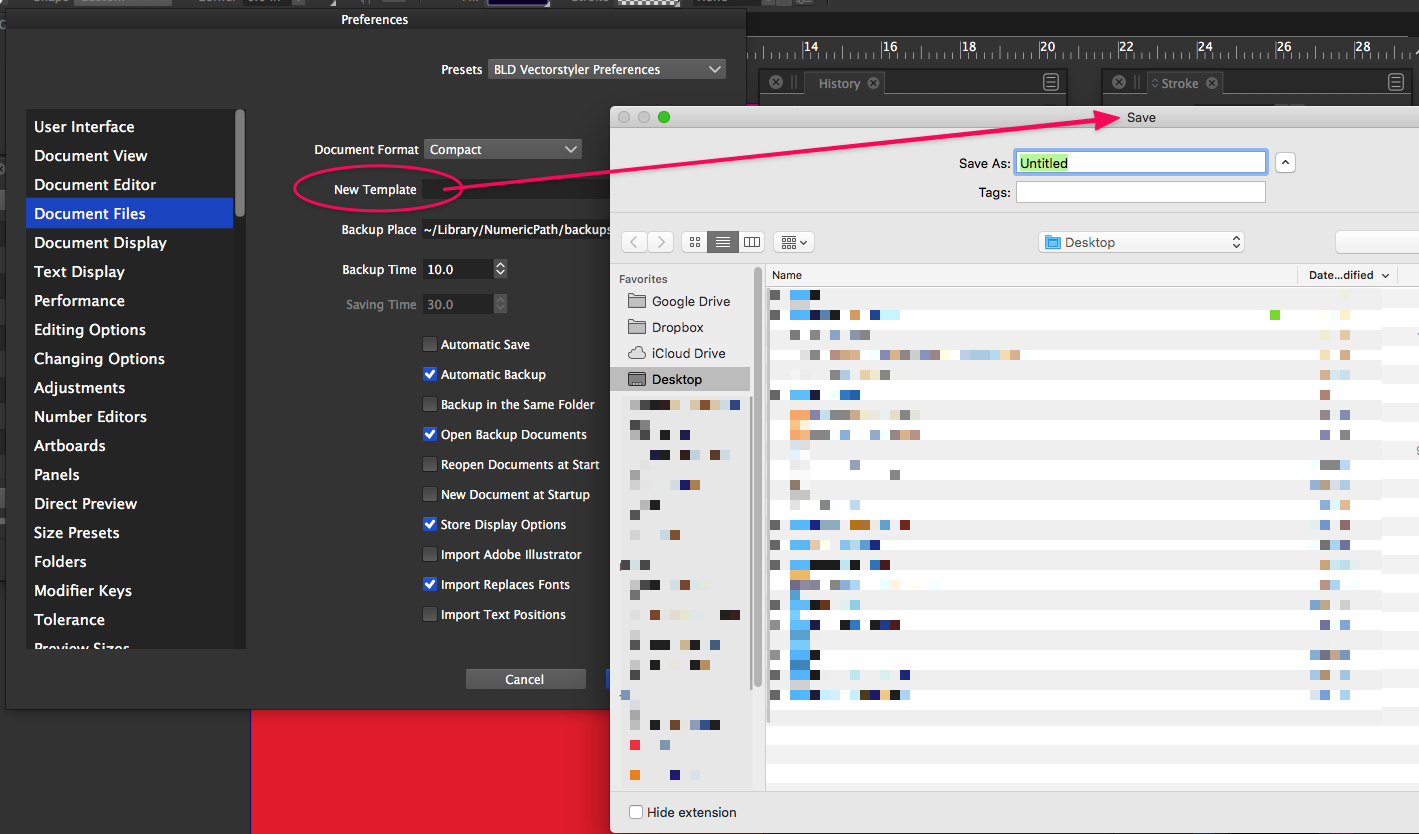The width and height of the screenshot is (1419, 834).
Task: Click the Cancel button in Preferences
Action: [x=525, y=680]
